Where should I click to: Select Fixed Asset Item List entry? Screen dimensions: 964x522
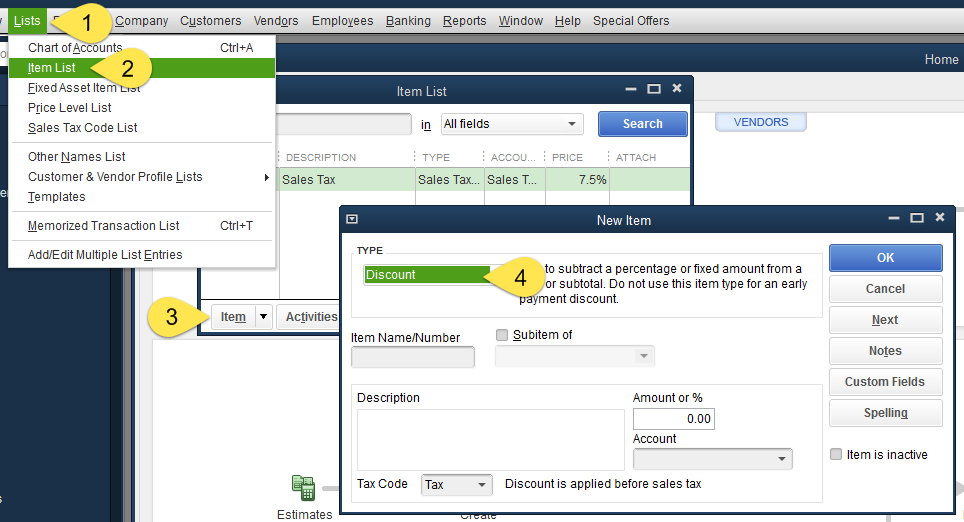(142, 88)
